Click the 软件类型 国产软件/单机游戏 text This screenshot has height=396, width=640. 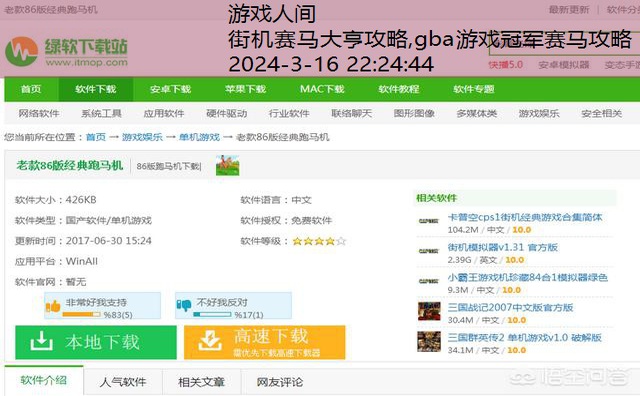click(x=83, y=220)
